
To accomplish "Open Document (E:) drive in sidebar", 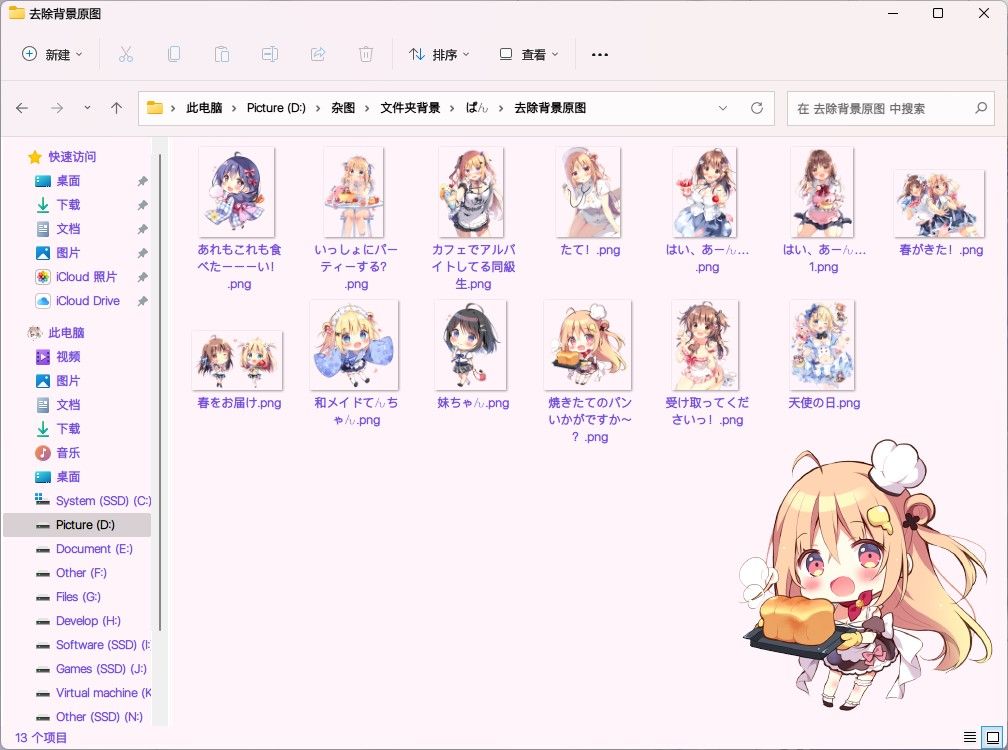I will tap(94, 549).
